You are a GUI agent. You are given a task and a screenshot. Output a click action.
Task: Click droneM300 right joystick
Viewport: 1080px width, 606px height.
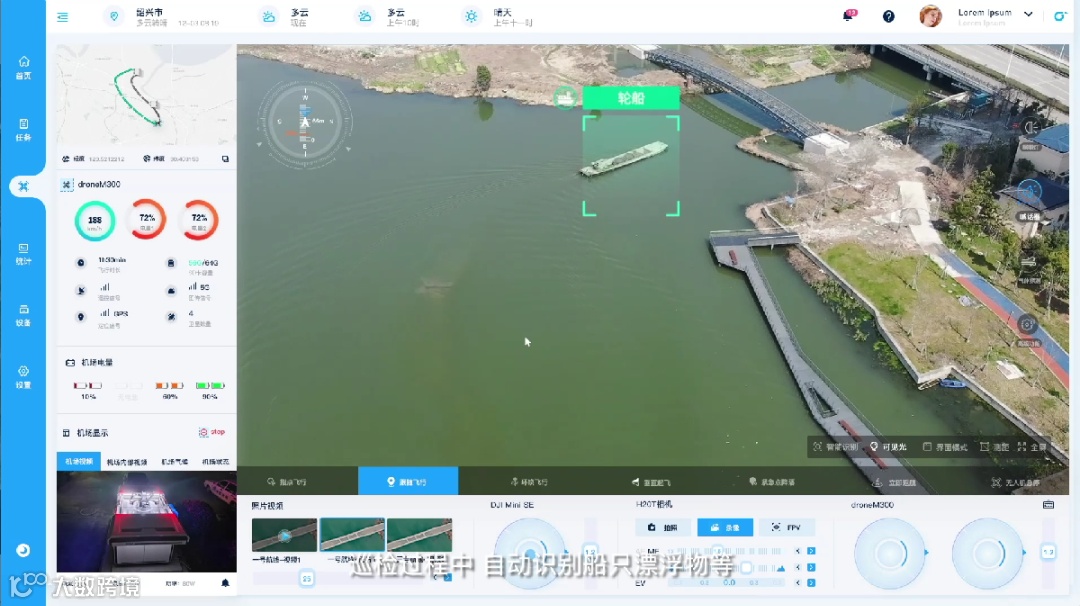pyautogui.click(x=987, y=553)
